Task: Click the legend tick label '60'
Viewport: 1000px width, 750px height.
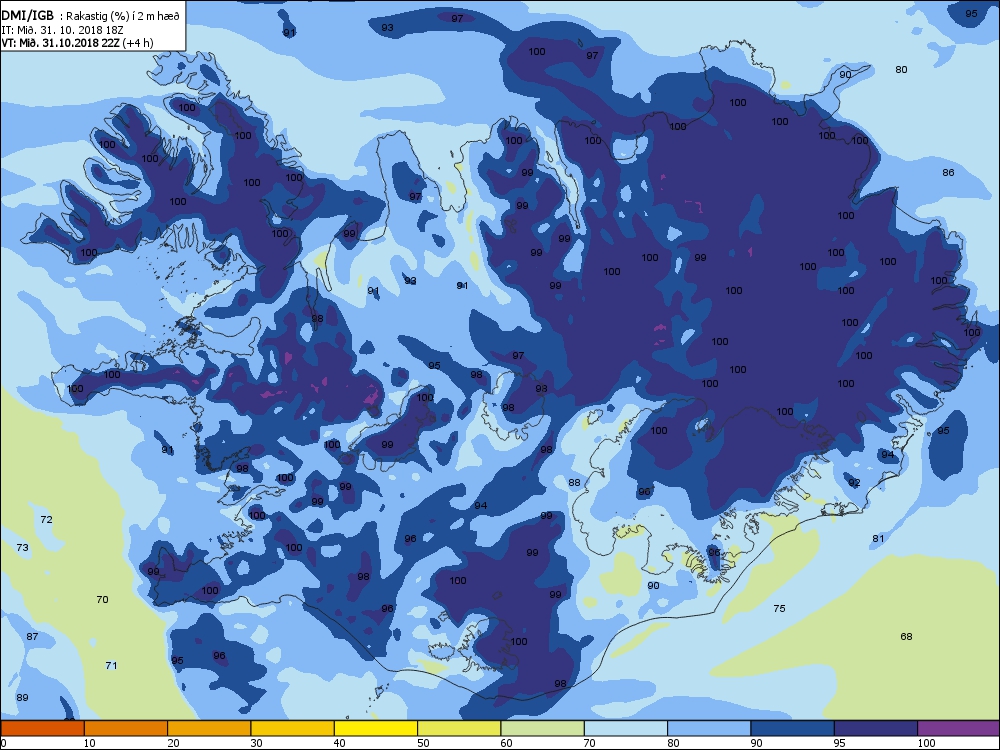Action: coord(506,743)
